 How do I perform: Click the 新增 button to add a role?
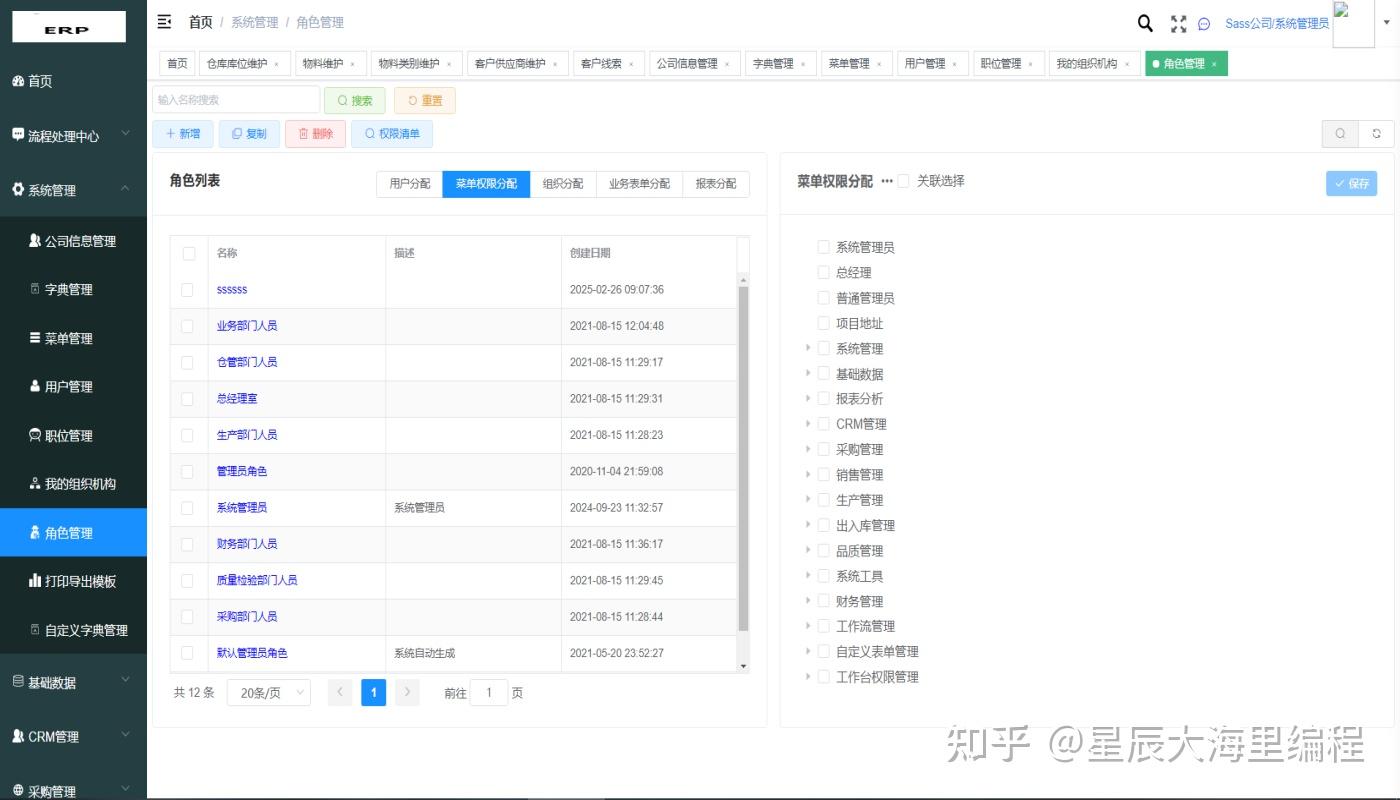(x=183, y=133)
